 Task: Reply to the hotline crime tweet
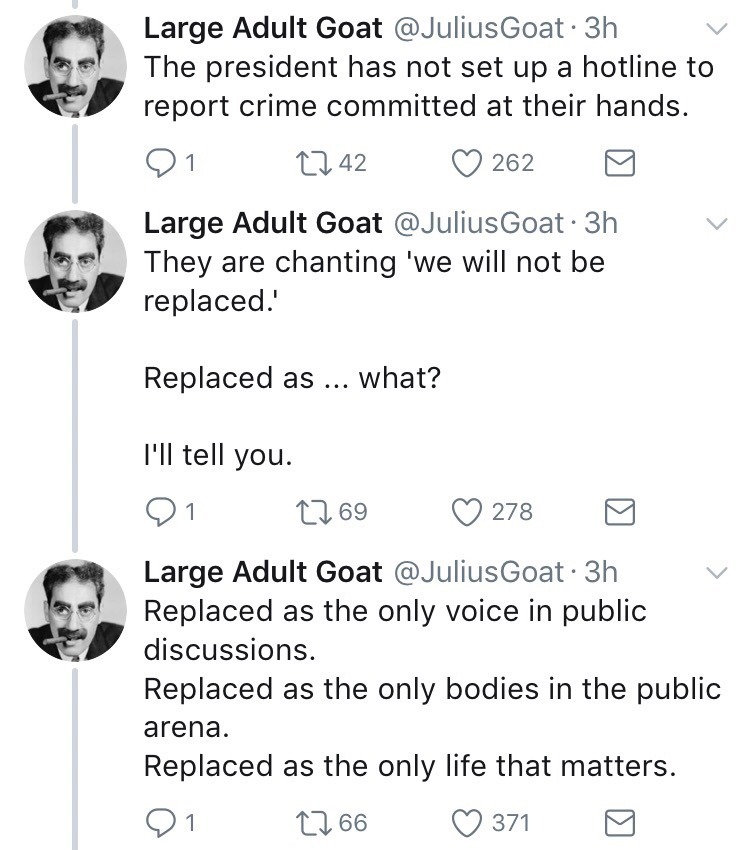click(159, 163)
